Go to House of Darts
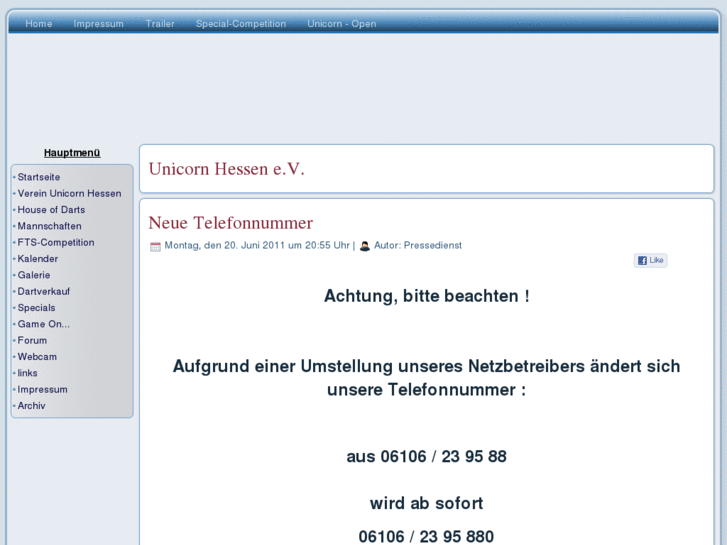Screen dimensions: 727x545 [51, 210]
